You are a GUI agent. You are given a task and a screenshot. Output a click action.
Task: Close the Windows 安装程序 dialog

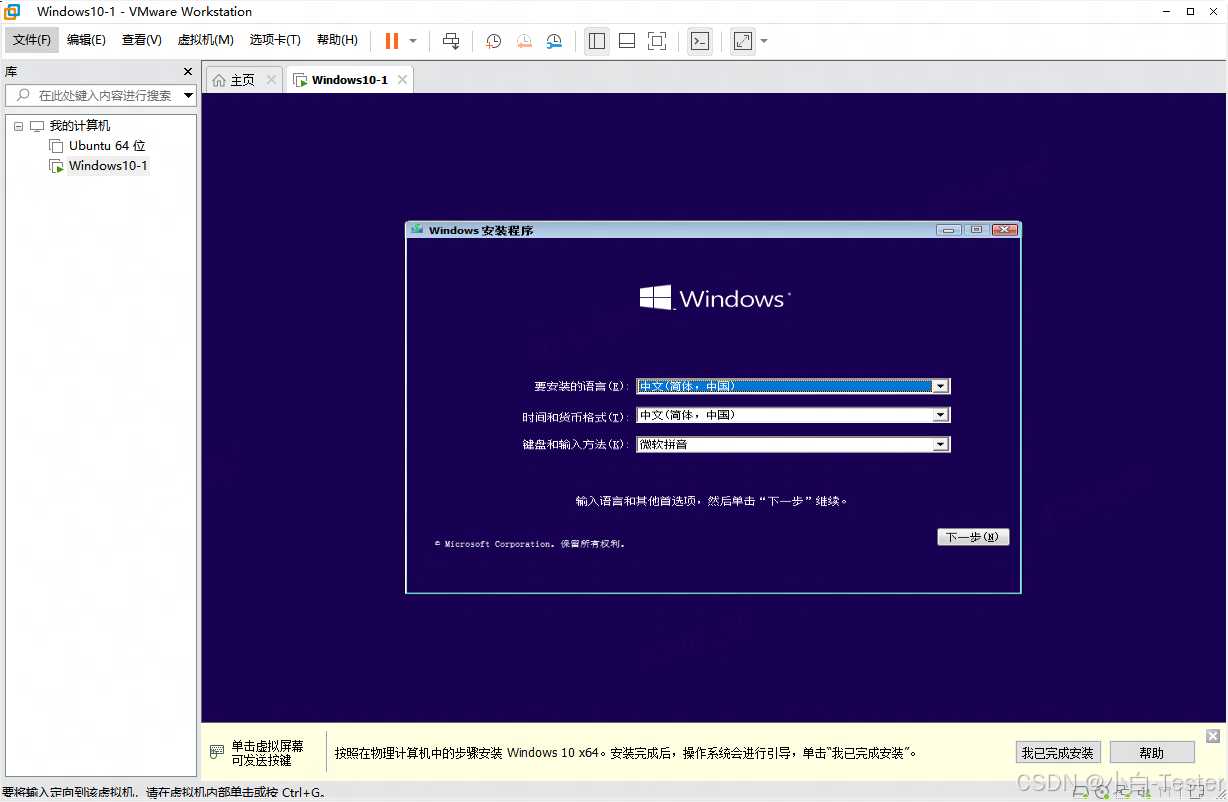coord(1005,229)
